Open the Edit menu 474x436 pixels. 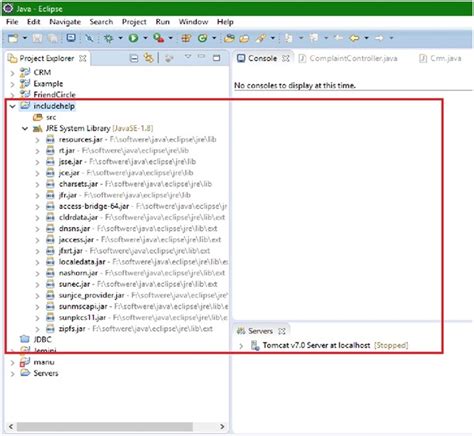click(33, 22)
